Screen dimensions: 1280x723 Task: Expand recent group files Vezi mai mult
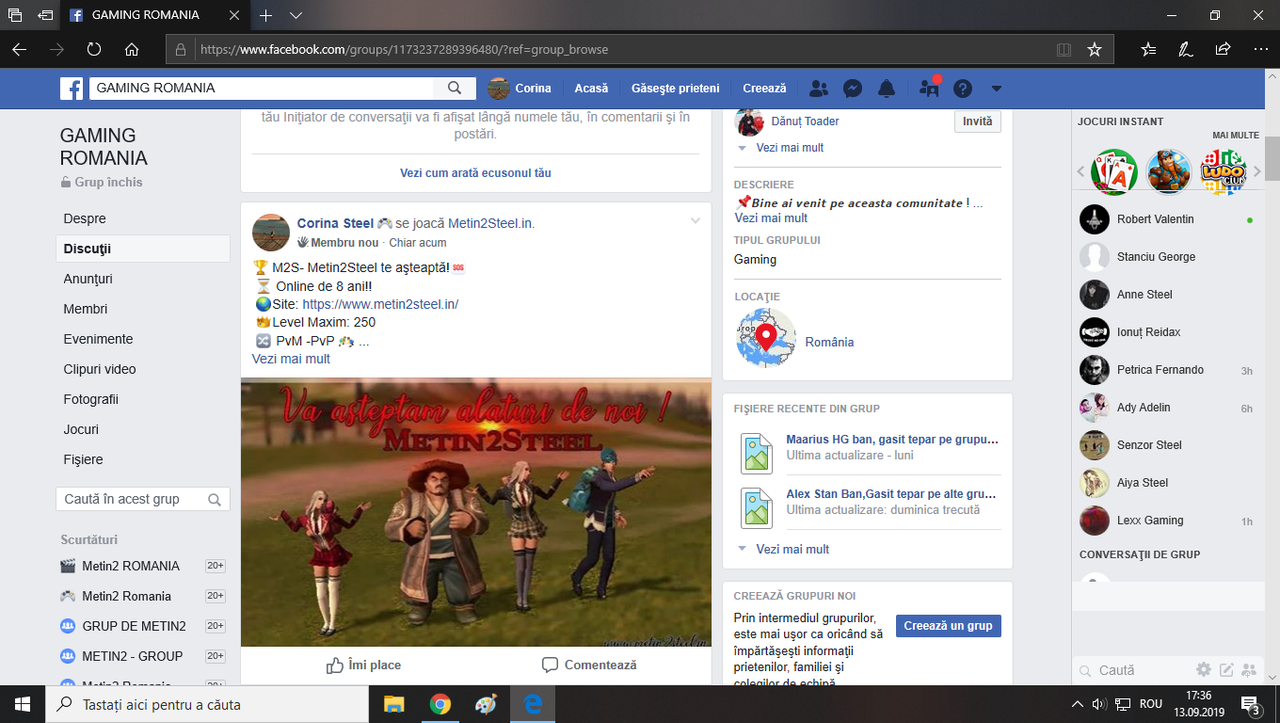click(793, 549)
